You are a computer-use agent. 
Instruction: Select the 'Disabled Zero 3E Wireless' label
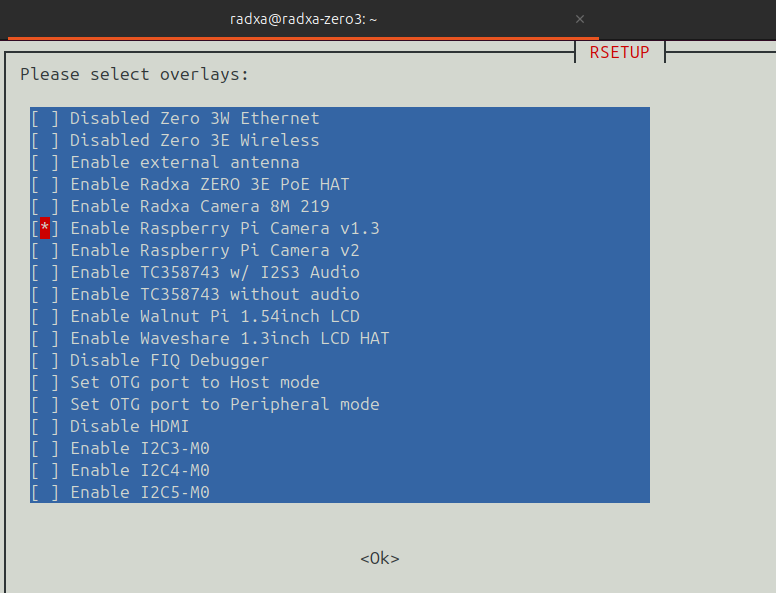click(194, 141)
